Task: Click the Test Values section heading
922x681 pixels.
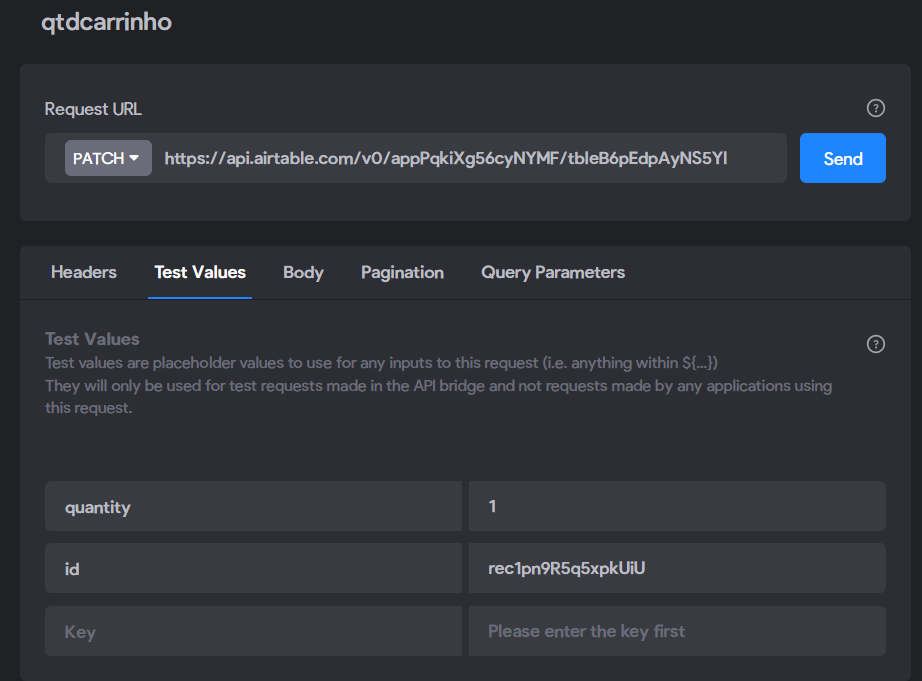Action: 92,339
